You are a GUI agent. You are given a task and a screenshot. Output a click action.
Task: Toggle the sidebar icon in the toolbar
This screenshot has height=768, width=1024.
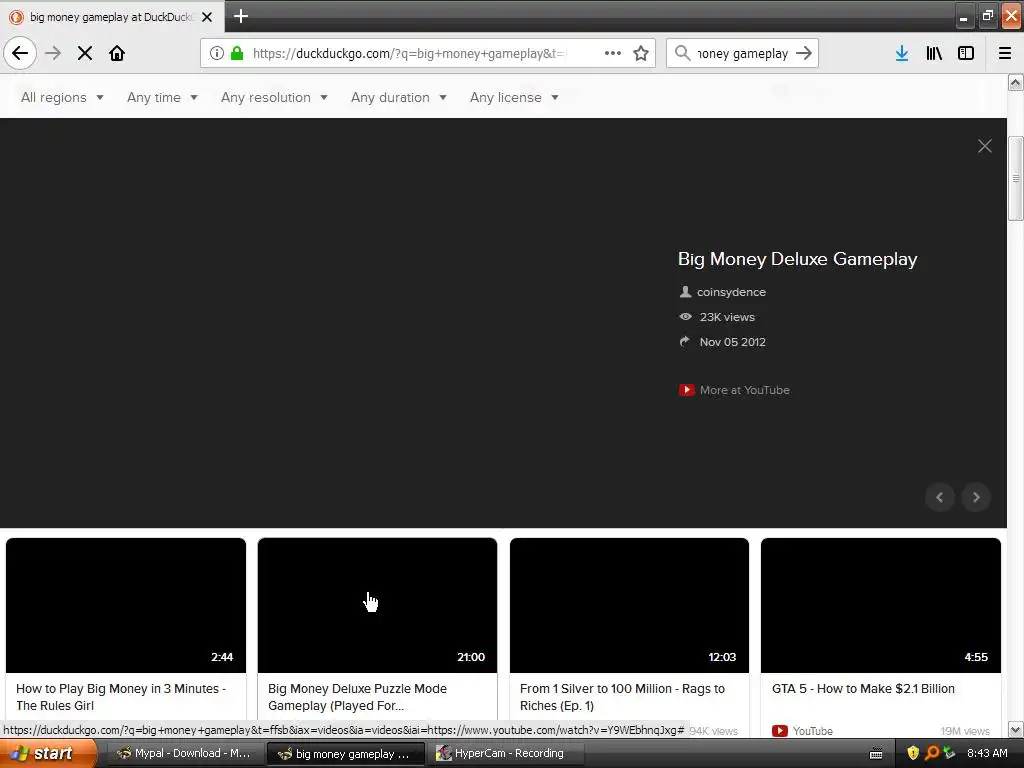click(966, 53)
